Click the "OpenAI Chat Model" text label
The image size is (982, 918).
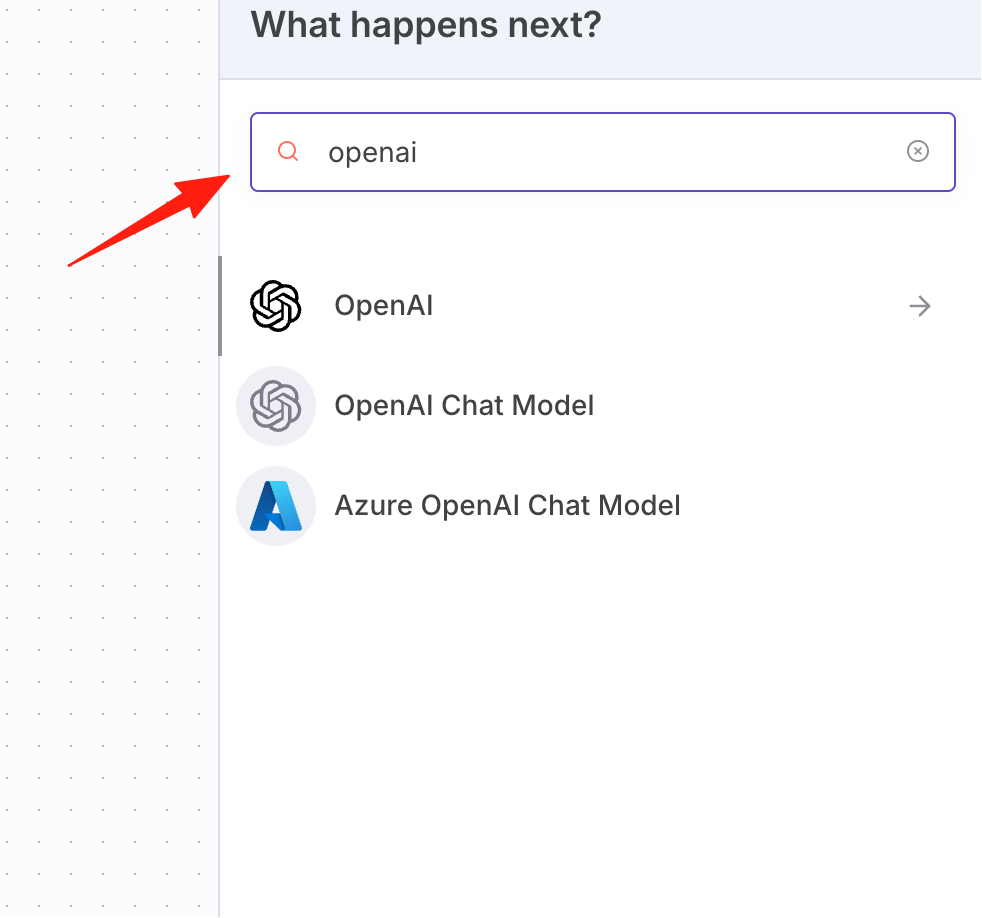point(464,406)
